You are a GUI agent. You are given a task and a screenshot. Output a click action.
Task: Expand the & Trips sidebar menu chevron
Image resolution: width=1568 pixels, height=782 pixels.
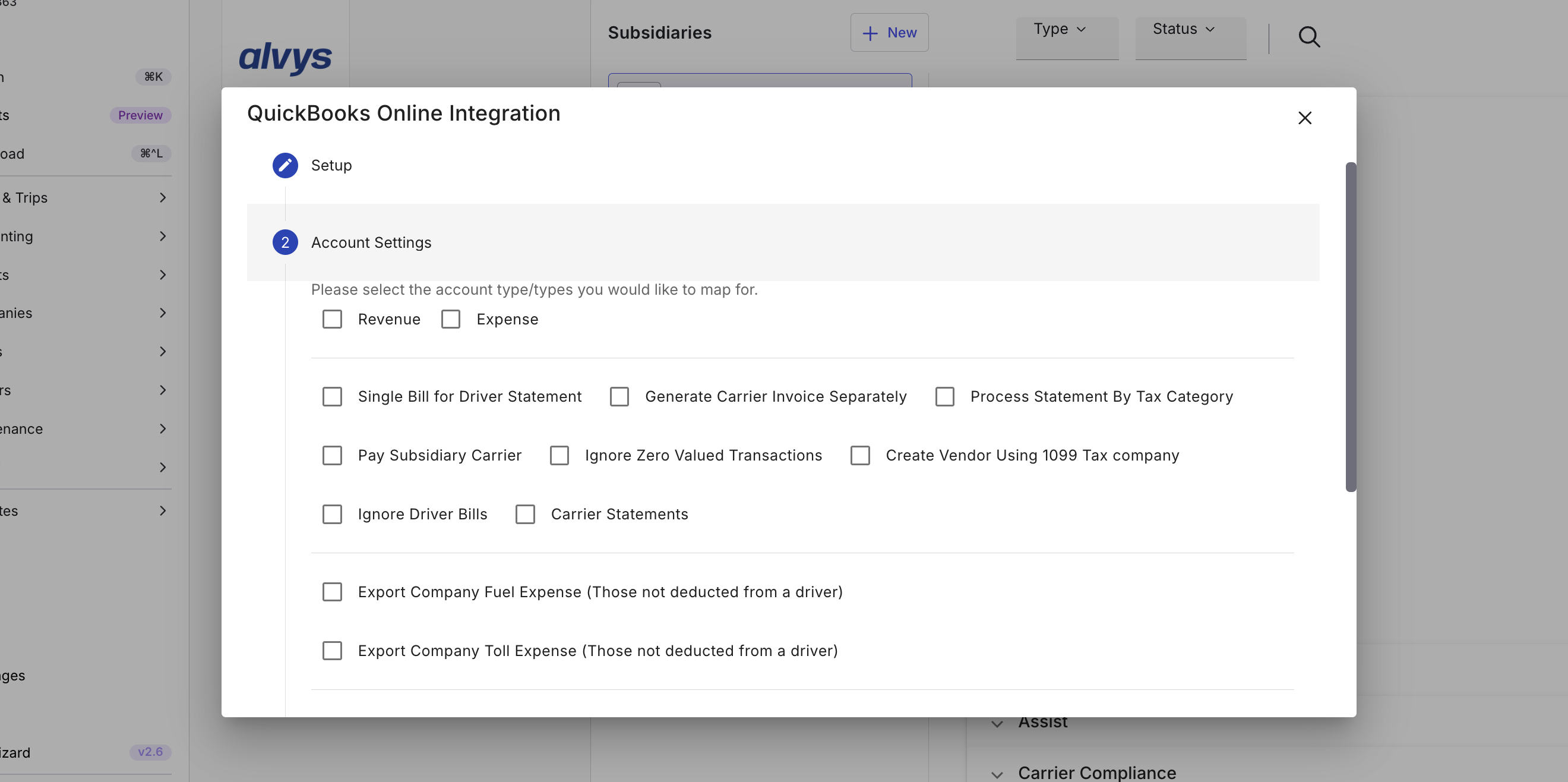[x=163, y=197]
